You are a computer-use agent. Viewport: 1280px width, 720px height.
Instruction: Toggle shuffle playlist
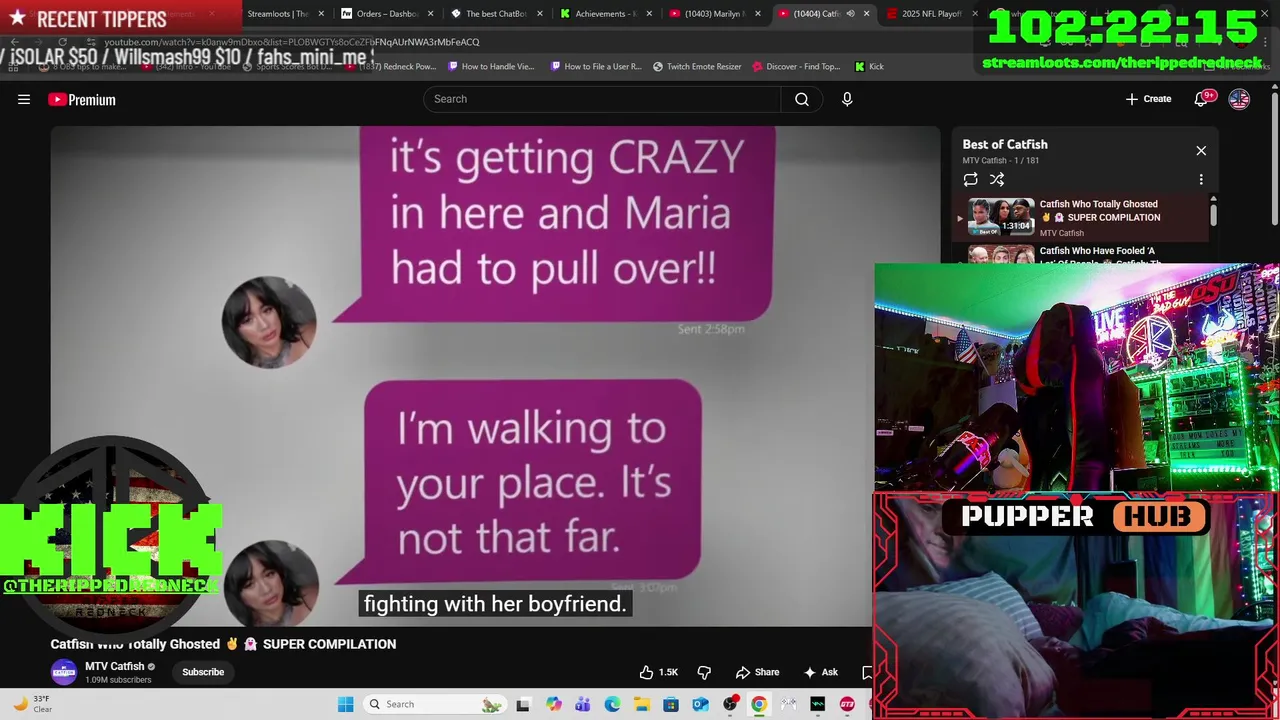[997, 179]
